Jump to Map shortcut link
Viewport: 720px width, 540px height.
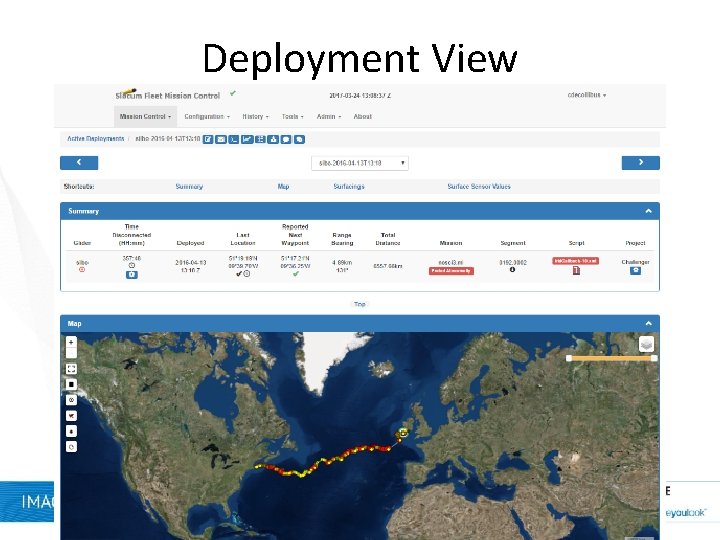pyautogui.click(x=283, y=186)
